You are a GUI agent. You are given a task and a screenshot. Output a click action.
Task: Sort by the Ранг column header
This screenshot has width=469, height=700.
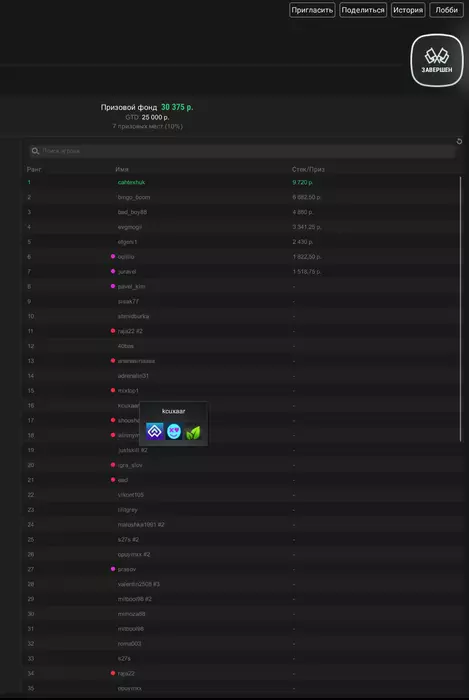[34, 170]
